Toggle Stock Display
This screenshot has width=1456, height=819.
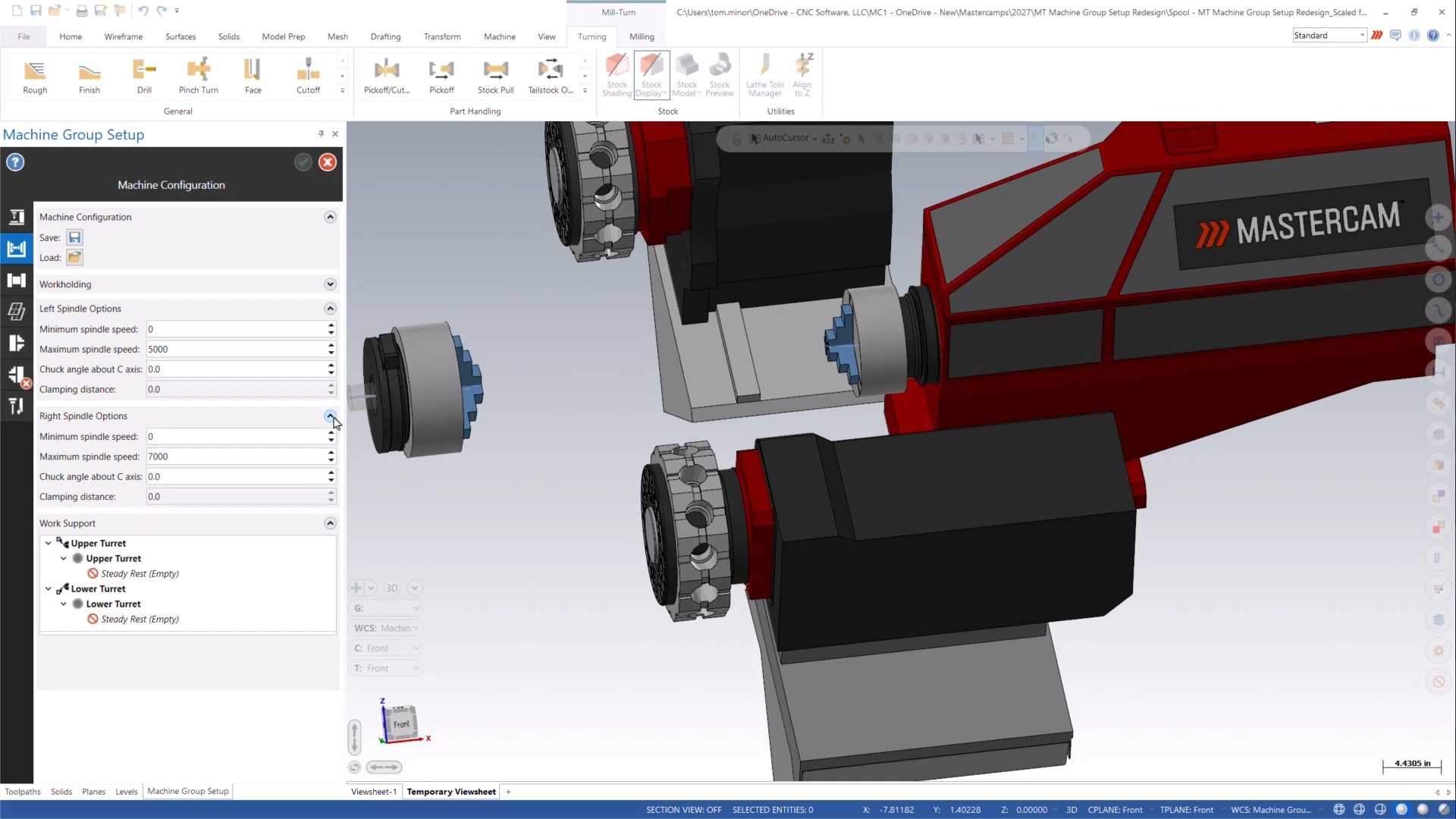tap(651, 75)
